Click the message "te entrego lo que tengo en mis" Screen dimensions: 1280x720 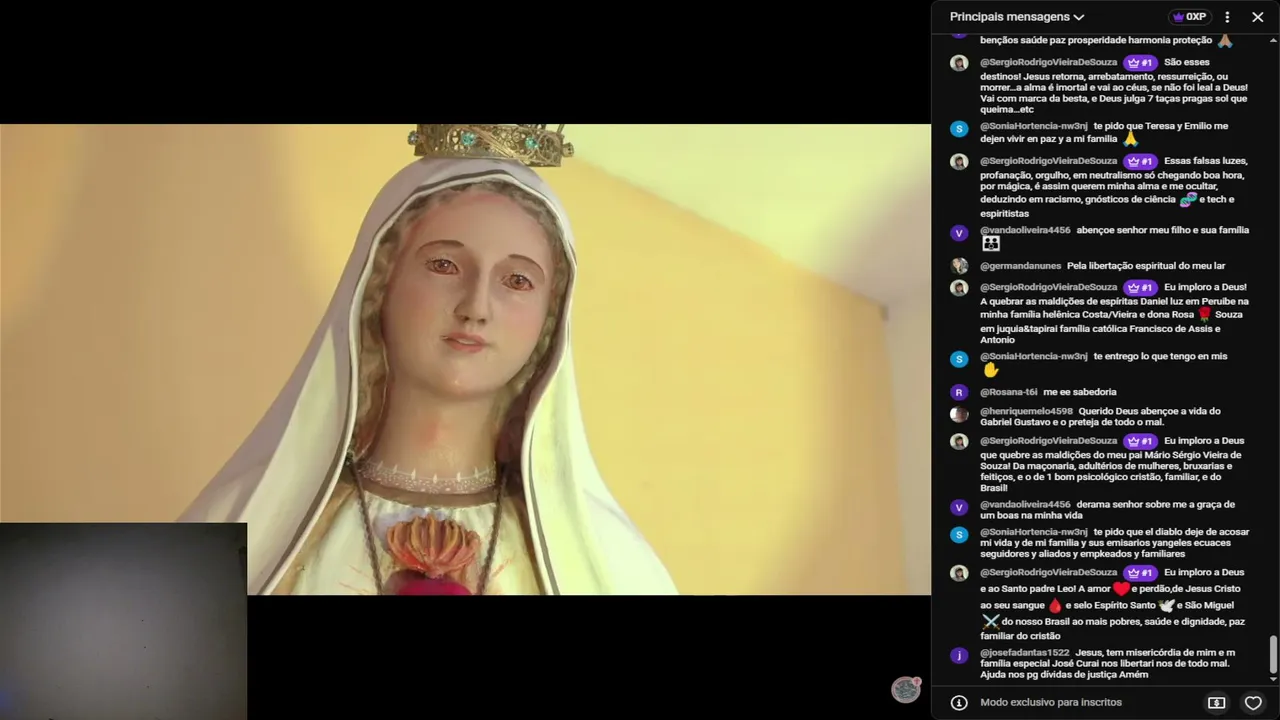pos(1160,356)
